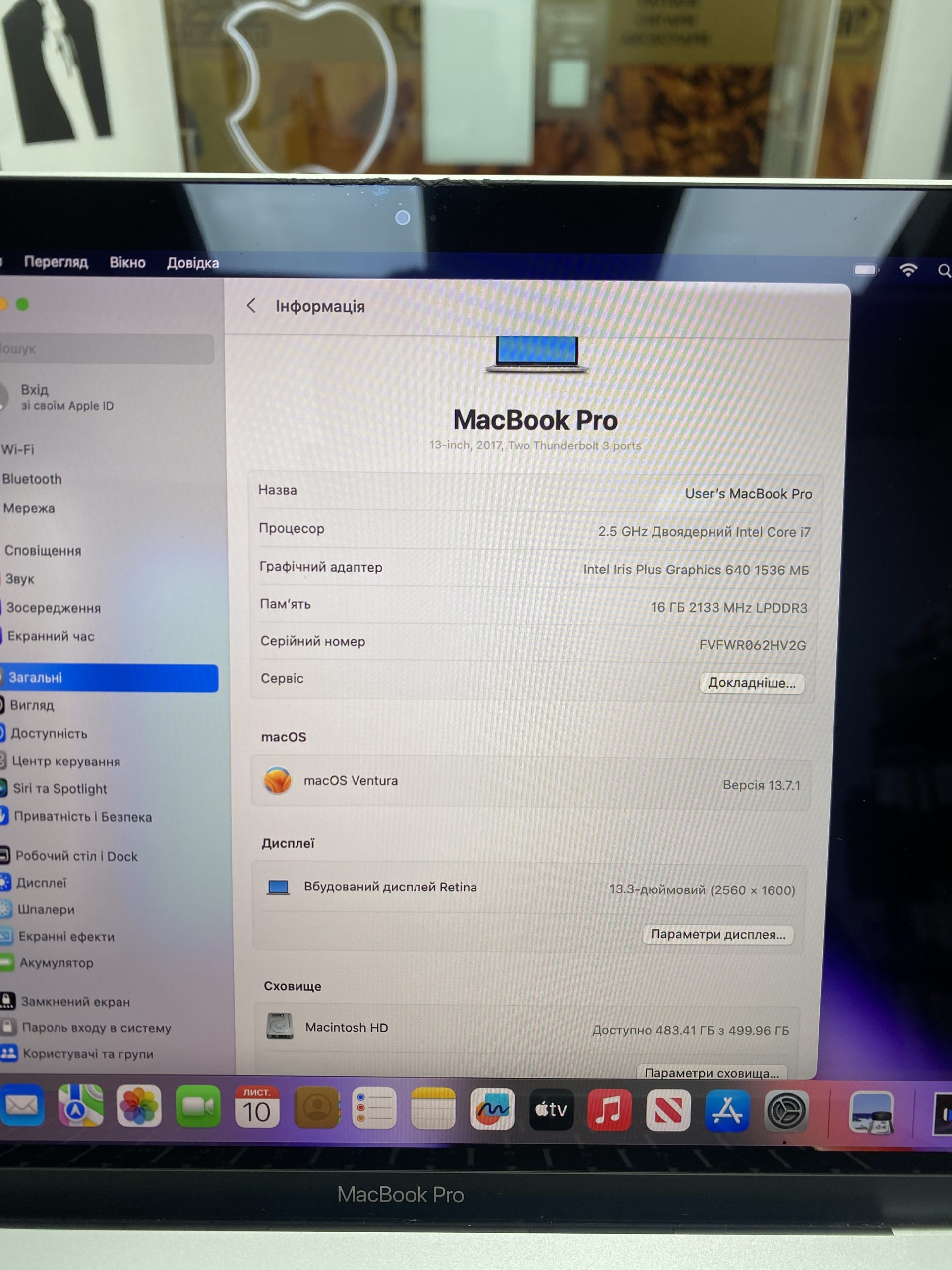Select Центр керування in the sidebar
Image resolution: width=952 pixels, height=1270 pixels.
coord(65,762)
